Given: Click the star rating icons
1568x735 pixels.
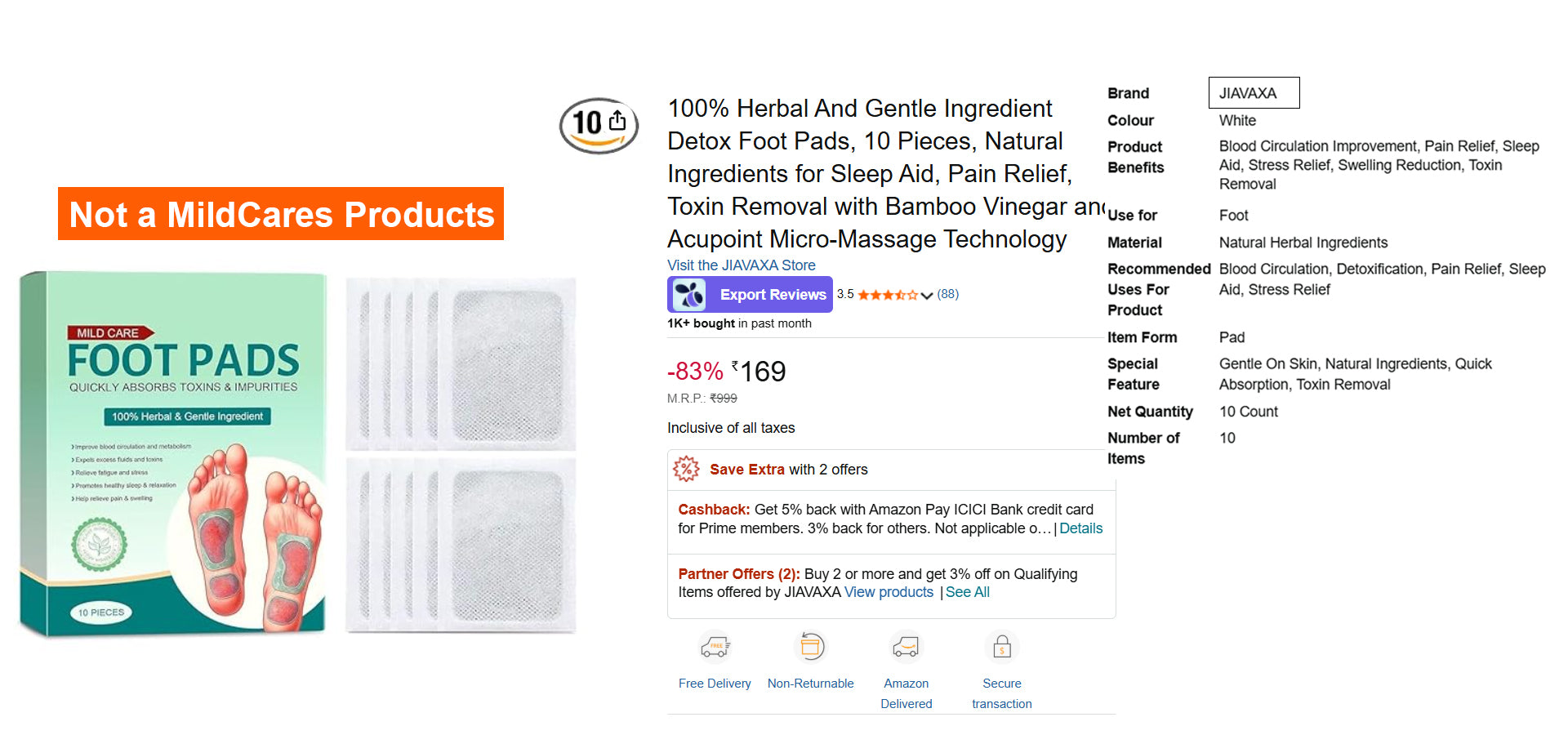Looking at the screenshot, I should click(x=888, y=295).
